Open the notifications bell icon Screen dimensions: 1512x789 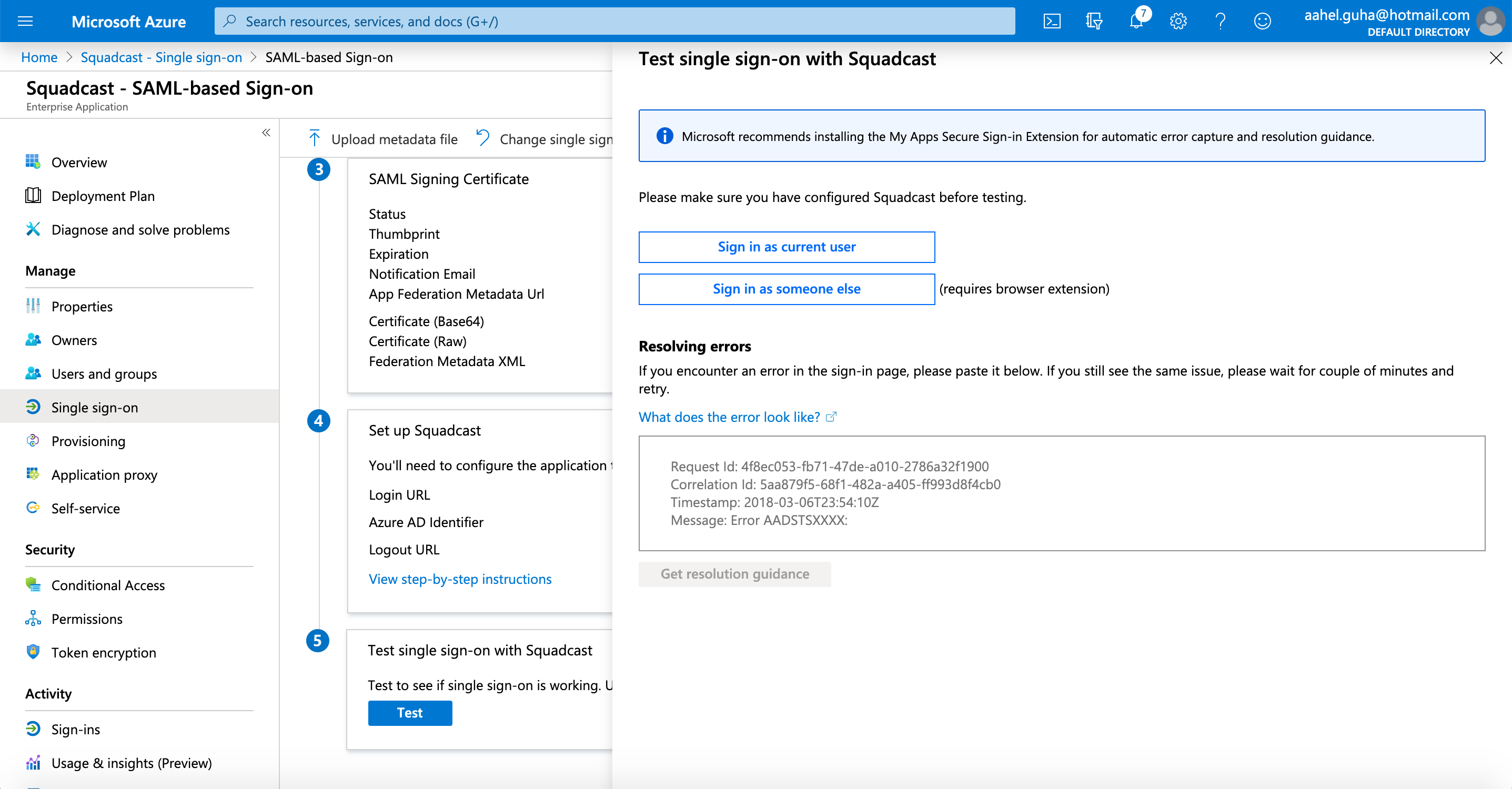(x=1136, y=22)
